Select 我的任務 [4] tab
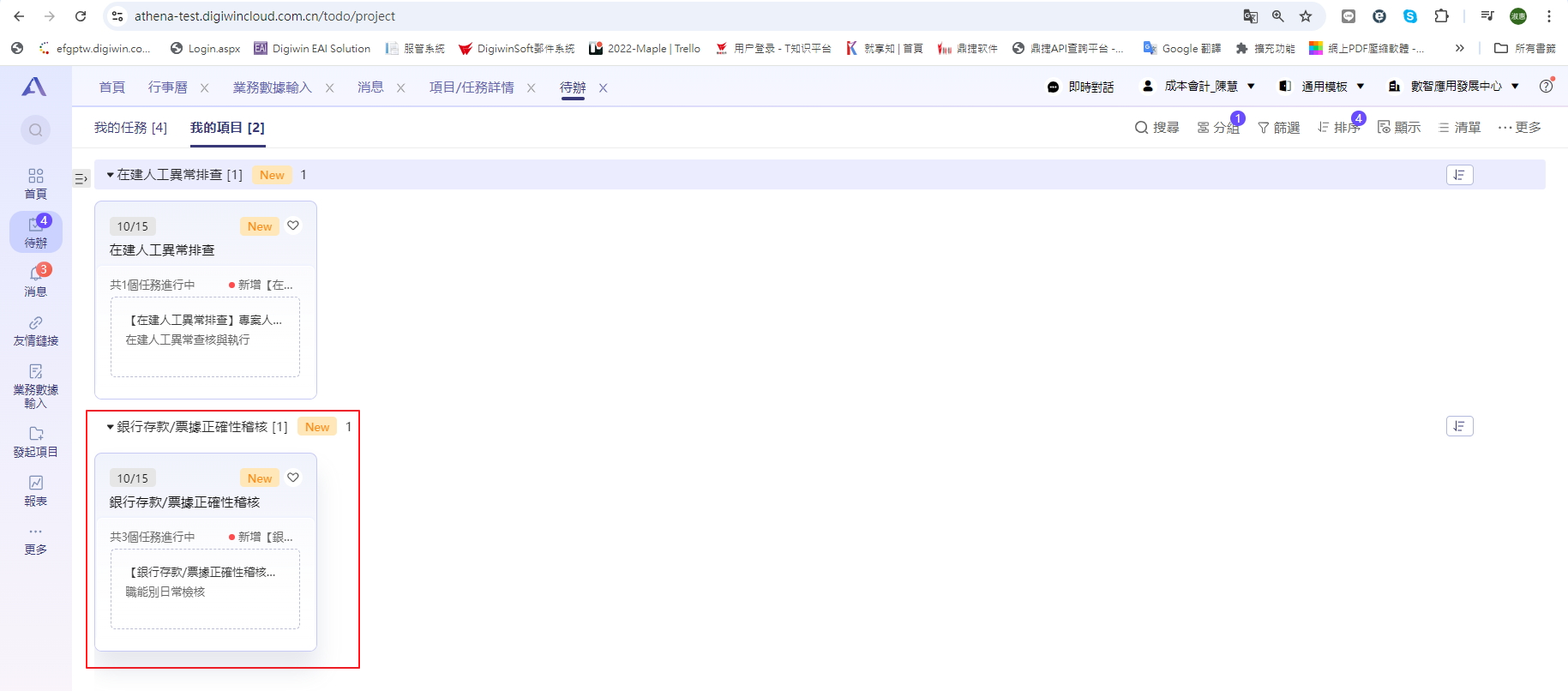Viewport: 1568px width, 691px height. [x=130, y=128]
